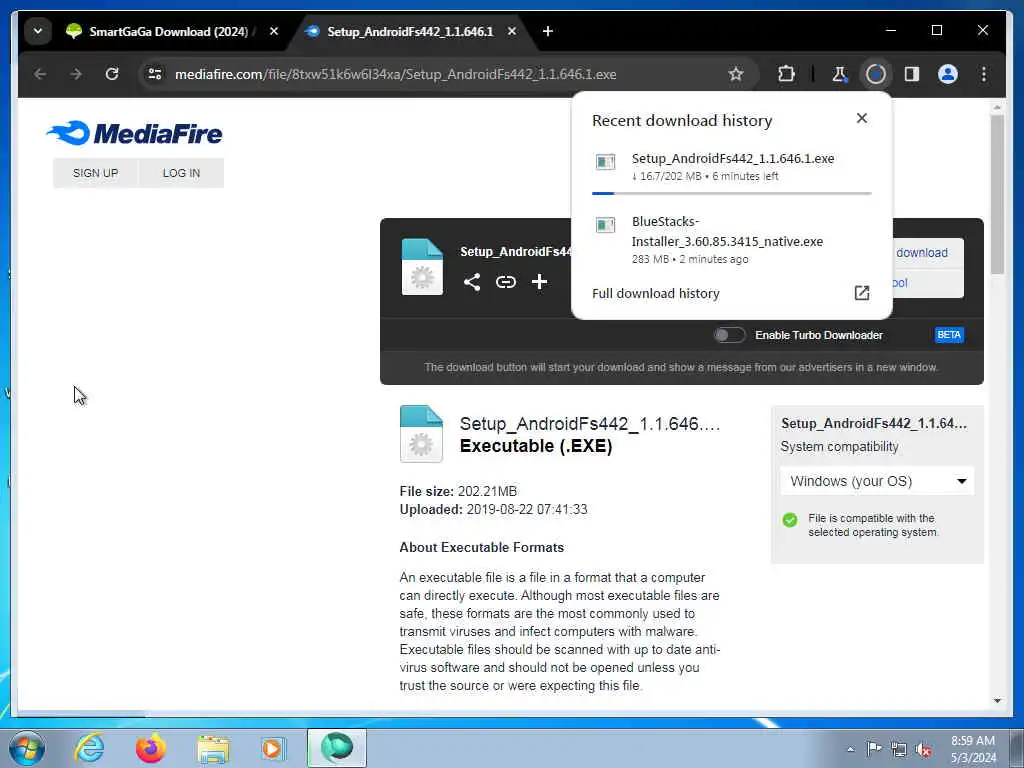Screen dimensions: 1024x768
Task: Bookmark this page with star icon
Action: pyautogui.click(x=736, y=74)
